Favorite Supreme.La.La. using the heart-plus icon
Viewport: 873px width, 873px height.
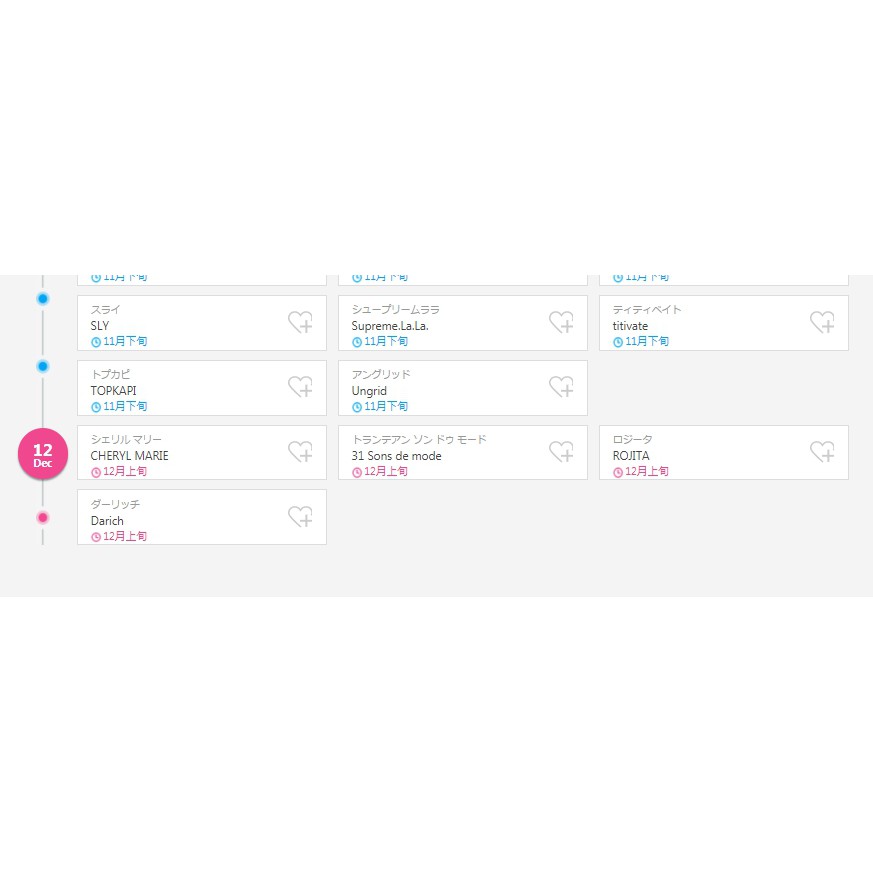point(561,322)
